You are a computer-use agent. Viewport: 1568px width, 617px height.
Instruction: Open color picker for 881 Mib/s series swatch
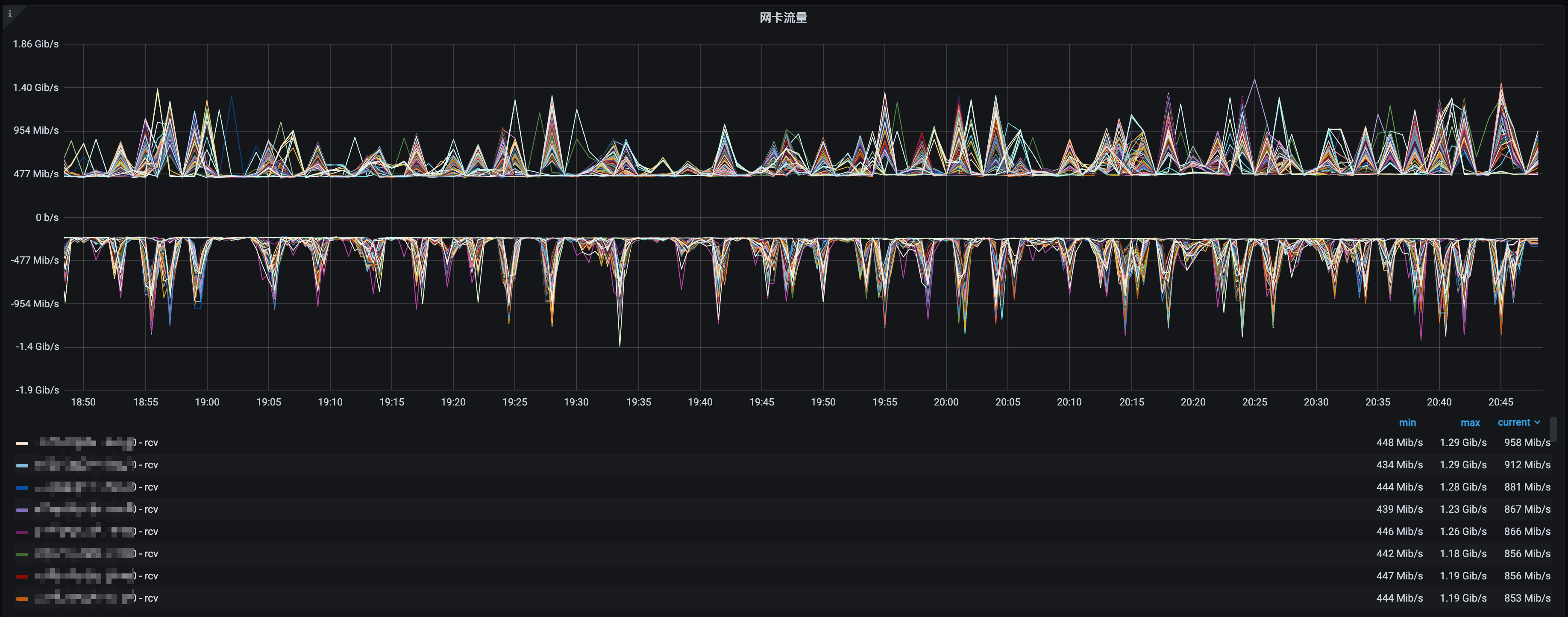point(22,488)
